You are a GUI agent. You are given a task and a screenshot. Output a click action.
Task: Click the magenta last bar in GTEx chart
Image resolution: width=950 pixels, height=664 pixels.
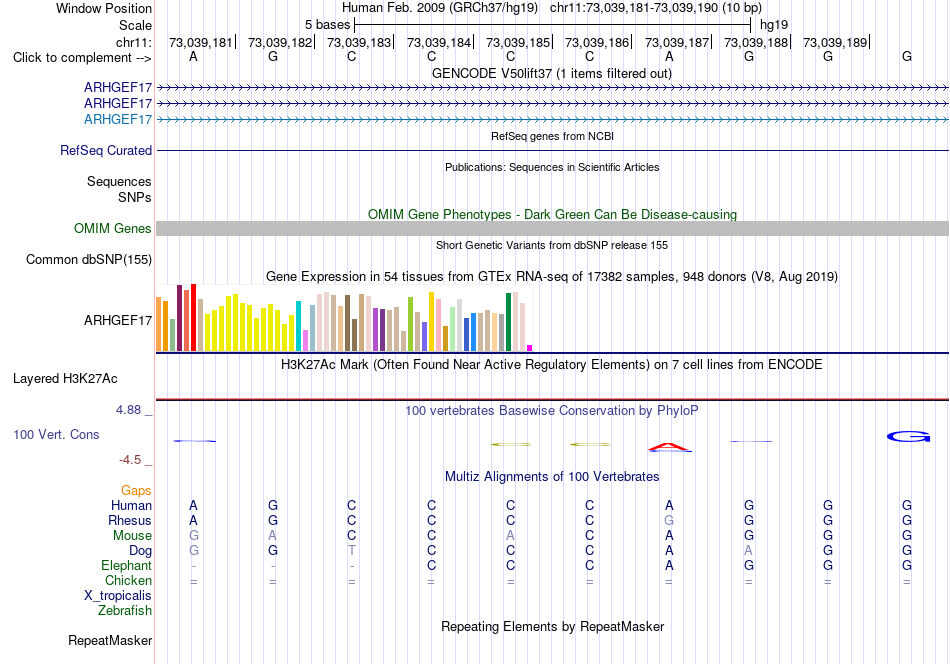point(530,348)
